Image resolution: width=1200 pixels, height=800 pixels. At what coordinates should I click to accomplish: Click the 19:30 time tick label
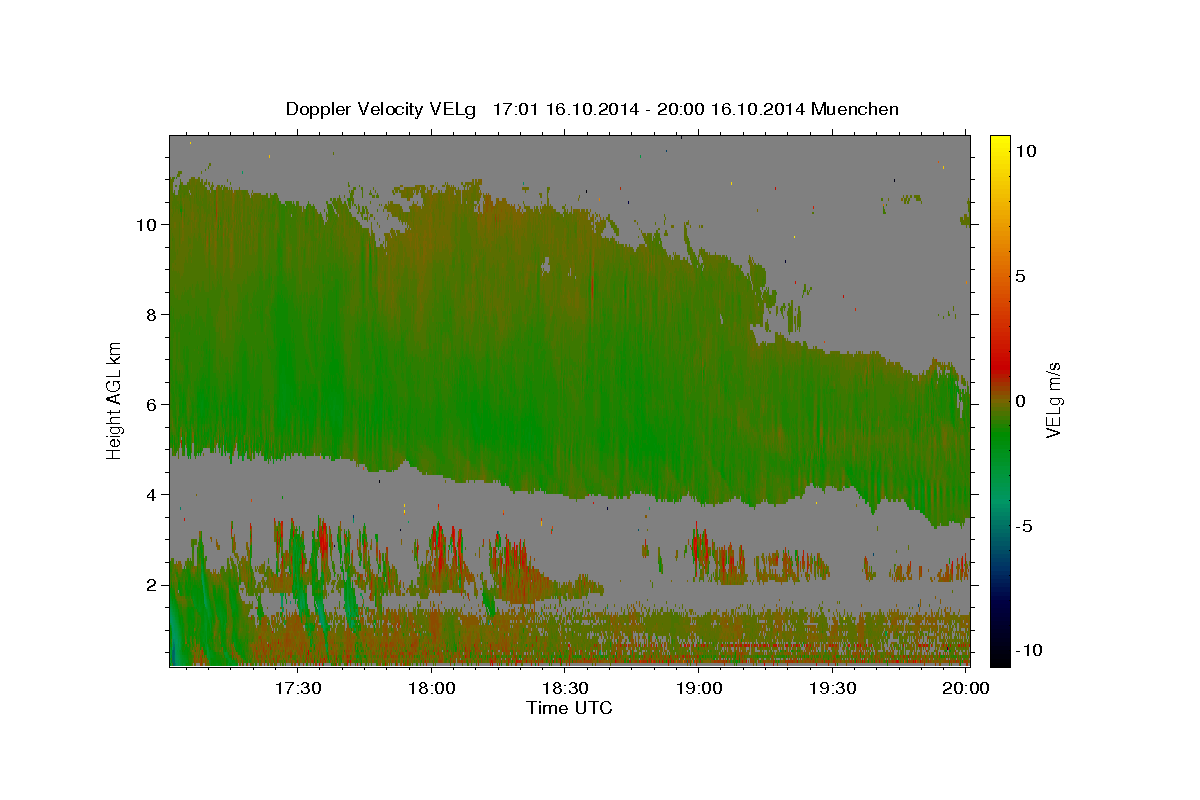click(x=833, y=688)
